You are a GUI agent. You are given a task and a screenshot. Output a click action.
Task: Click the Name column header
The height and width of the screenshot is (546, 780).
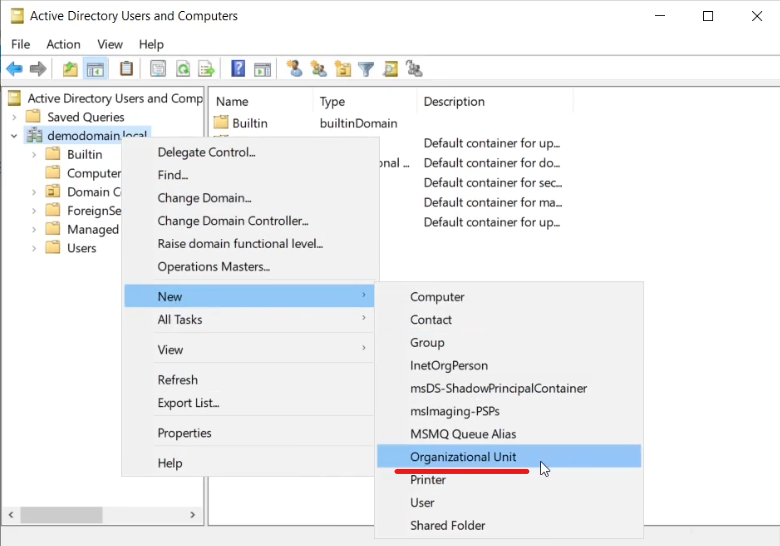coord(232,102)
